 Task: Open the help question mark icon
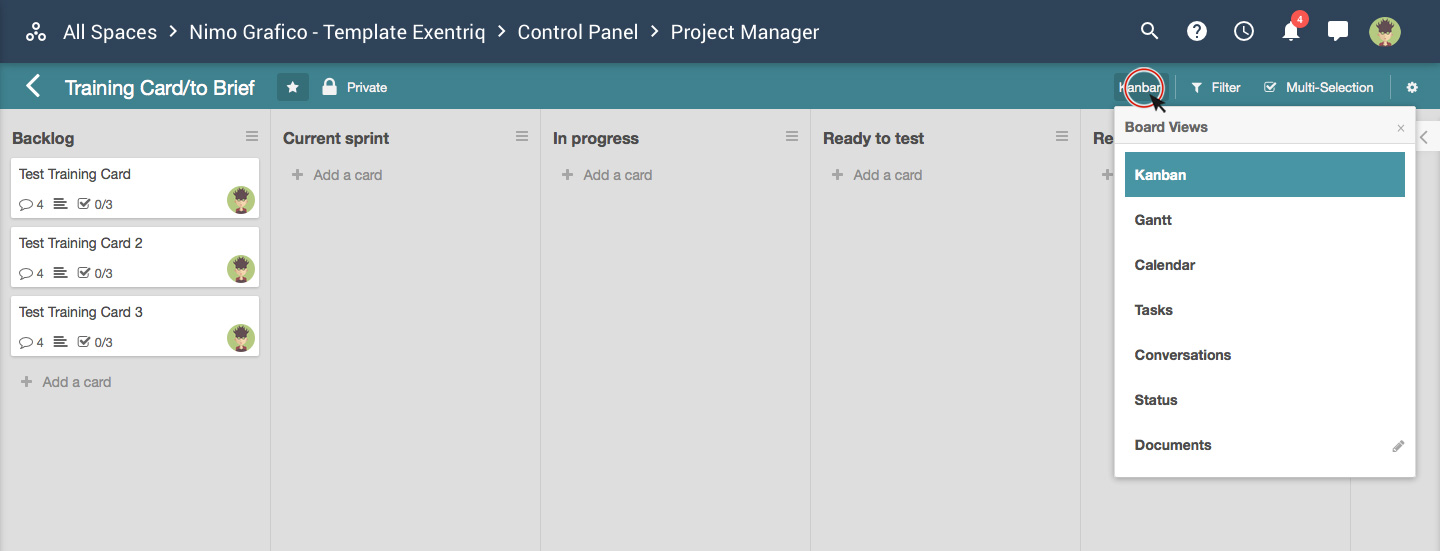[x=1197, y=31]
